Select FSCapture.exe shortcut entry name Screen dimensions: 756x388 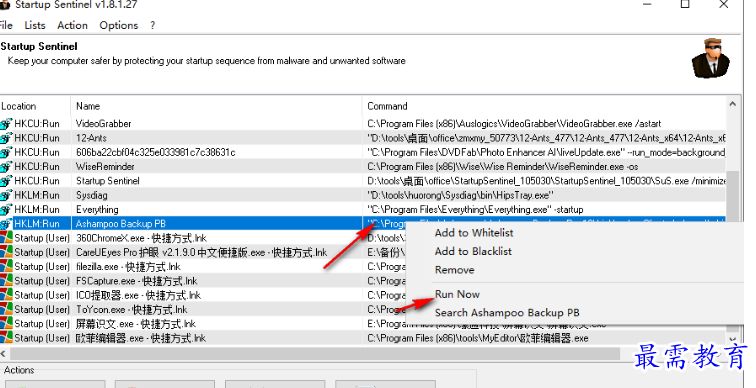[137, 281]
